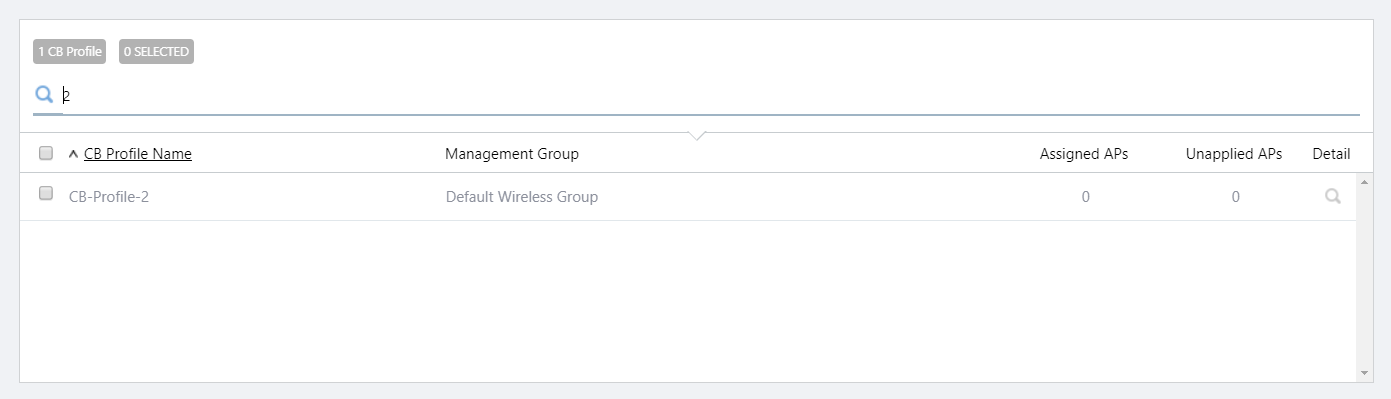Check the CB-Profile-2 row checkbox
The image size is (1391, 399).
(x=46, y=193)
